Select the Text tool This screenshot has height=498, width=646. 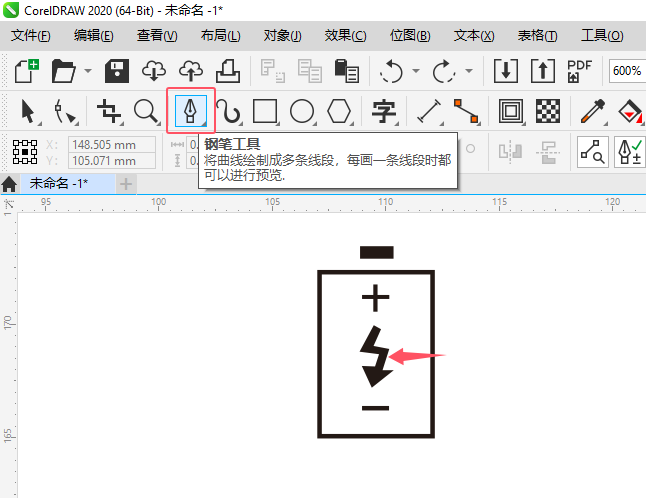point(384,111)
